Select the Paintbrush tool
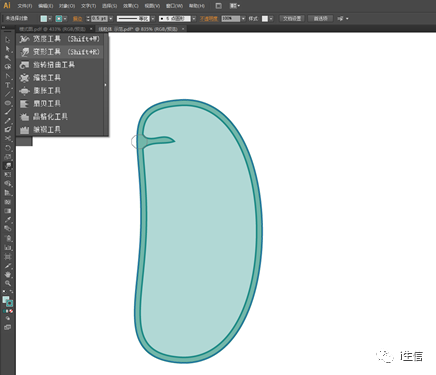The image size is (436, 375). [x=8, y=112]
